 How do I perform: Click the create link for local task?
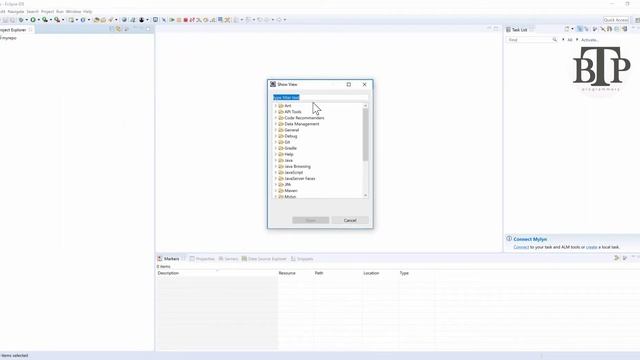coord(591,247)
